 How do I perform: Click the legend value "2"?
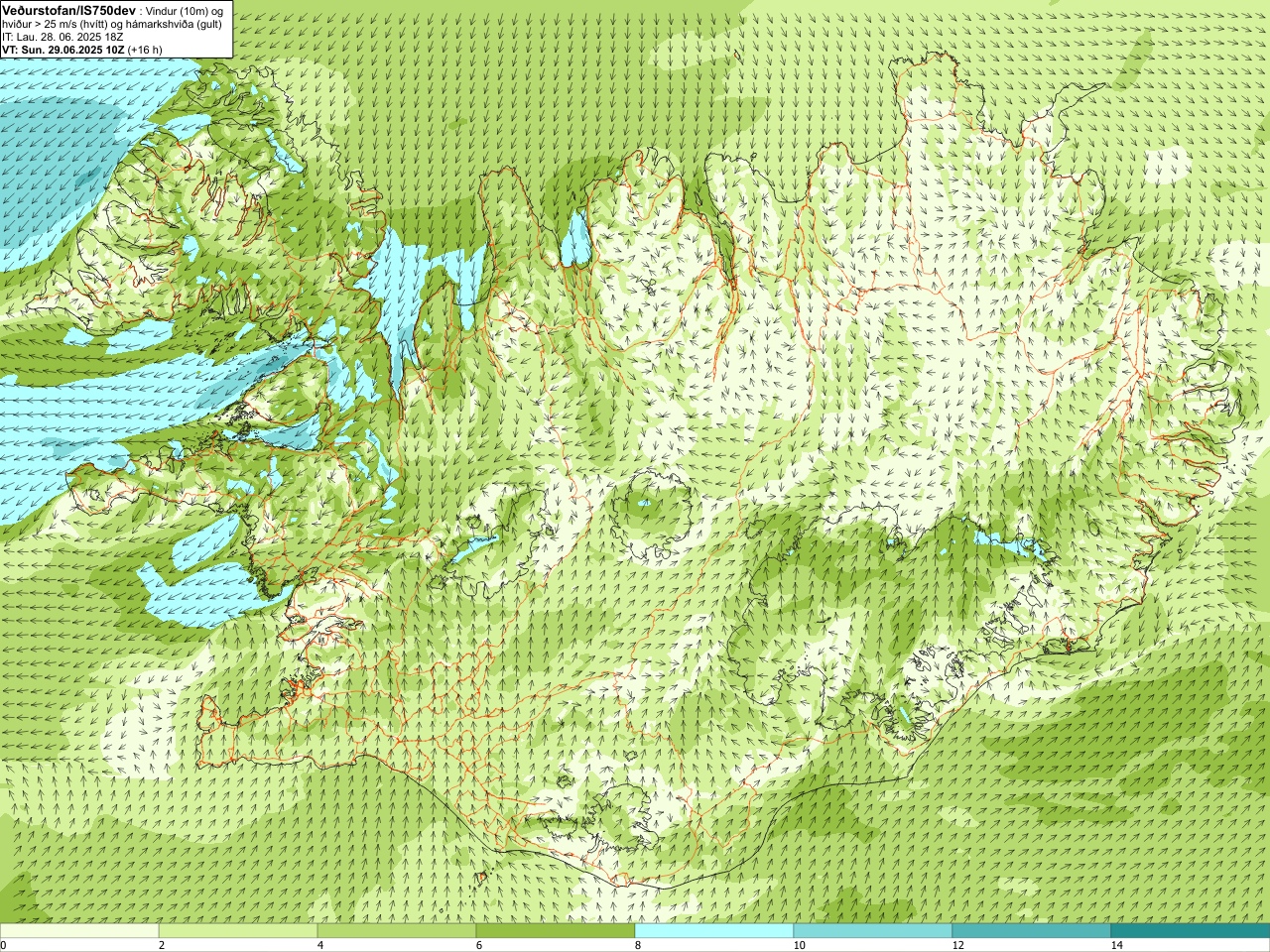[162, 945]
